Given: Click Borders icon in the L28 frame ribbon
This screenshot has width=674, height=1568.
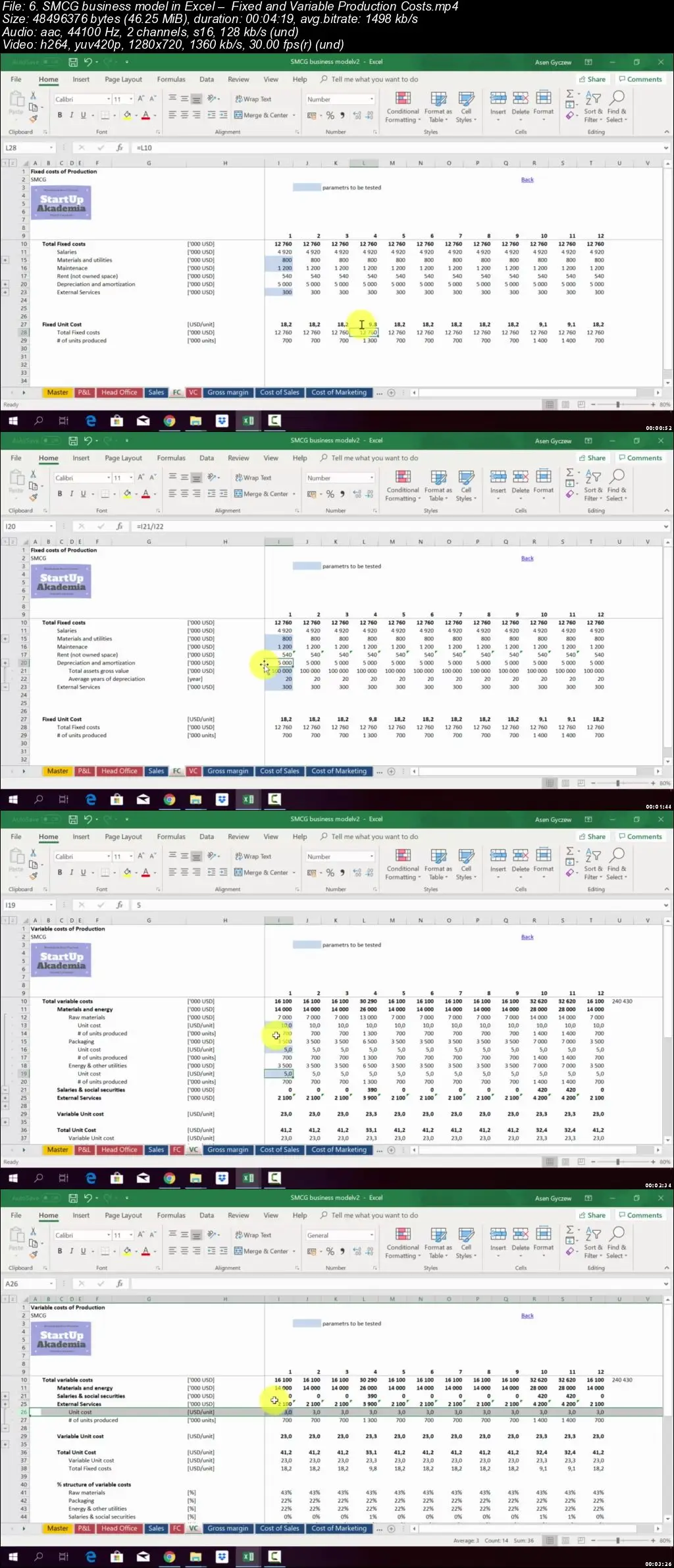Looking at the screenshot, I should coord(105,115).
